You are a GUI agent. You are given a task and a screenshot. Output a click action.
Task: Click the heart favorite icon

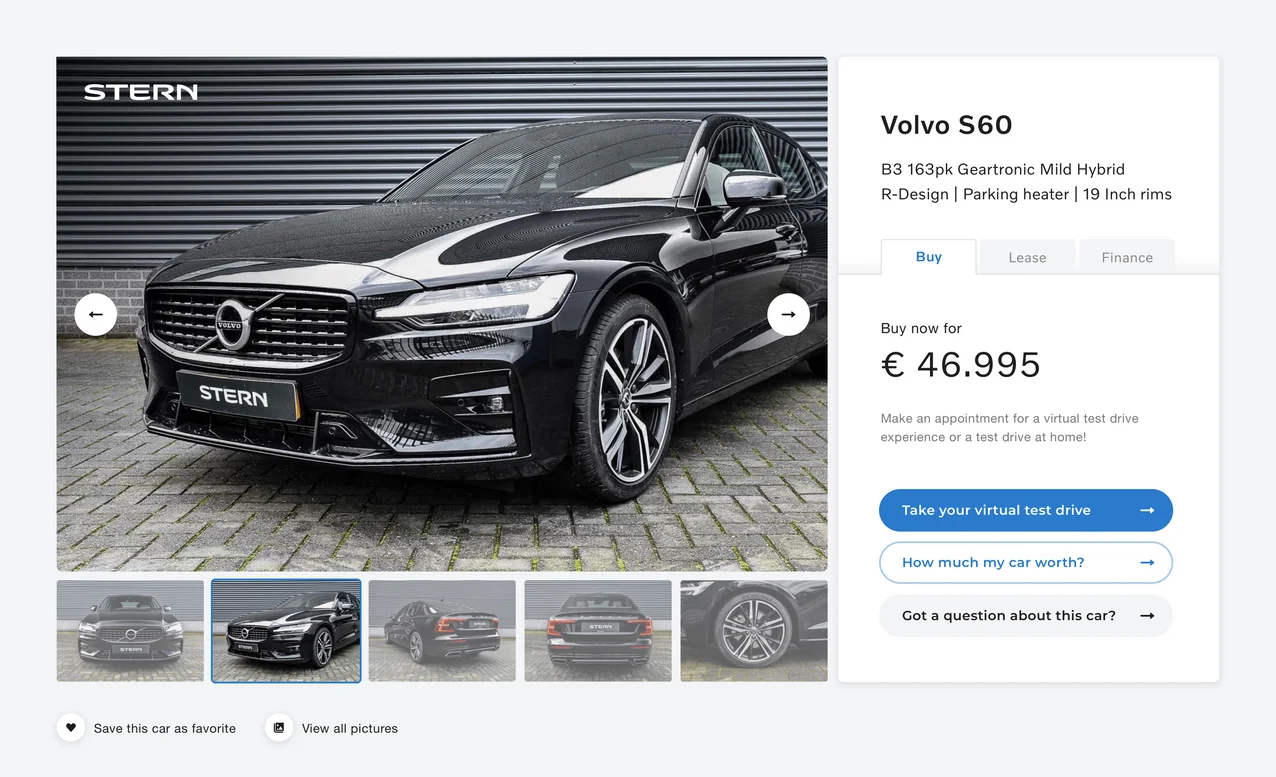tap(70, 728)
